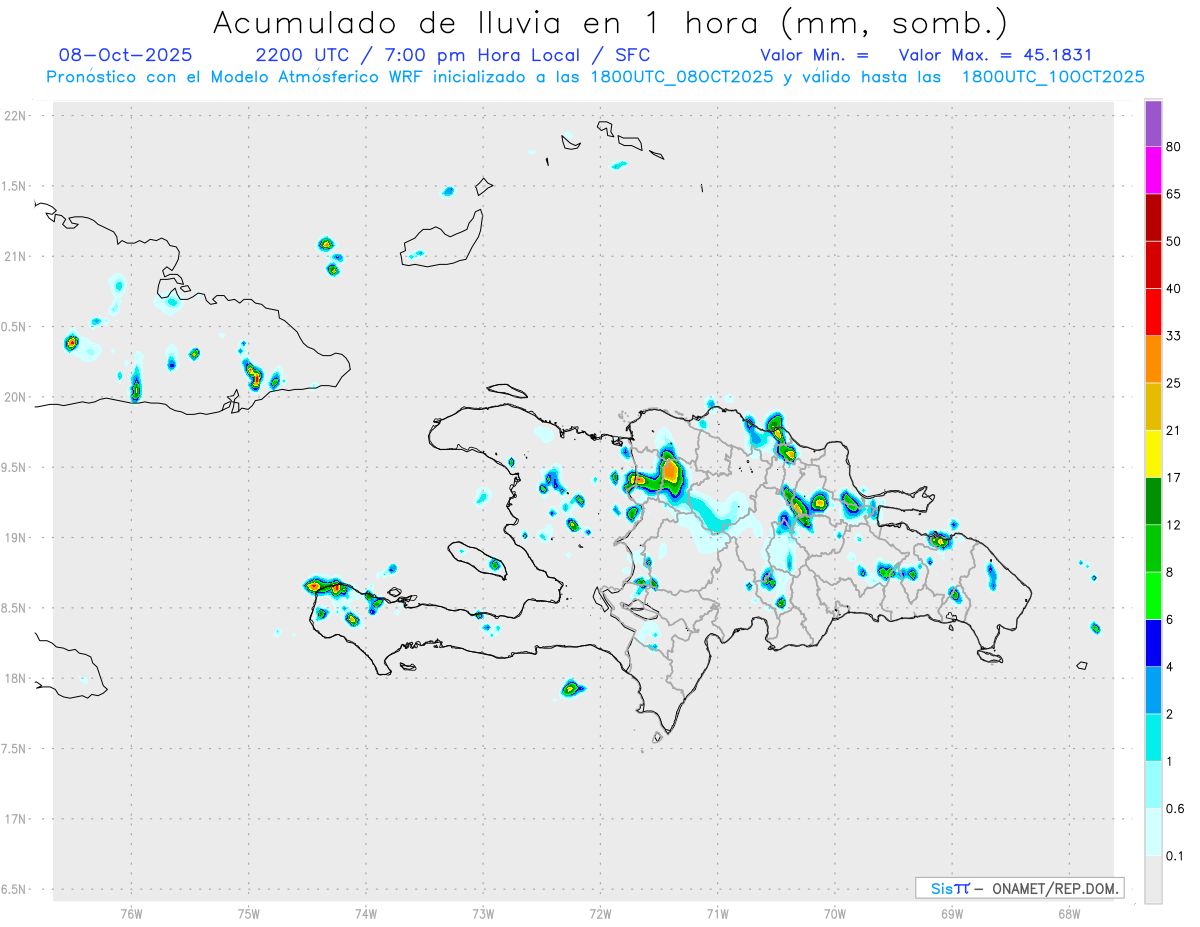Click the "21" color scale label
This screenshot has height=927, width=1200.
pos(1173,430)
